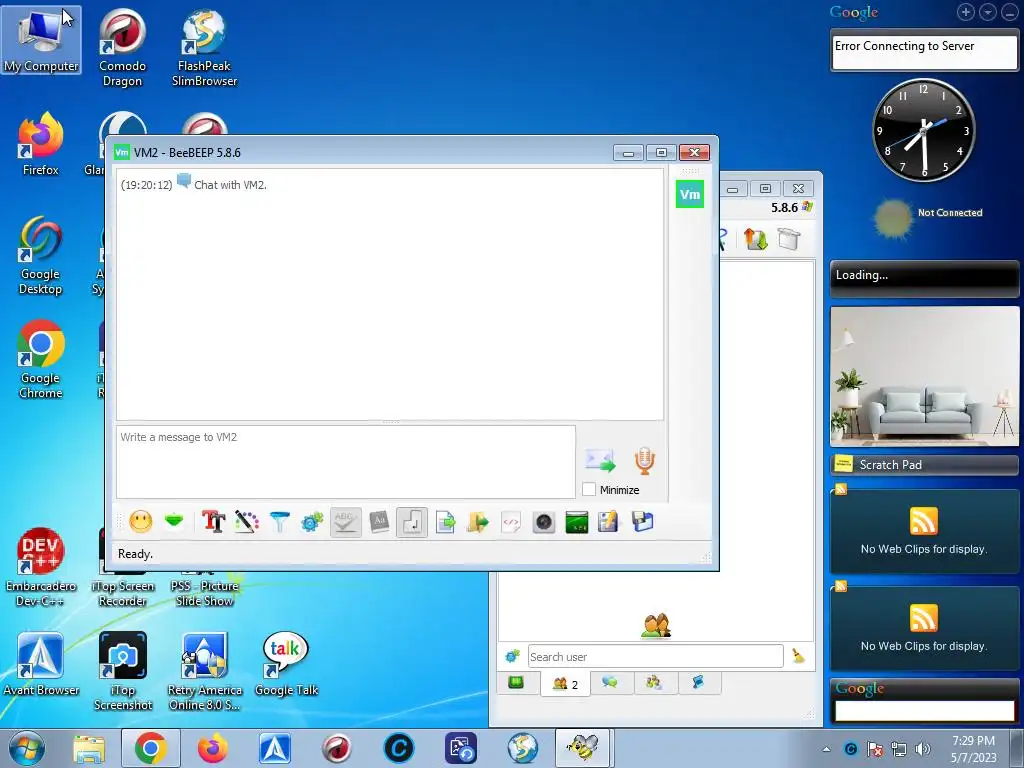Open the chats bubbles tab
1024x768 pixels.
pyautogui.click(x=610, y=682)
